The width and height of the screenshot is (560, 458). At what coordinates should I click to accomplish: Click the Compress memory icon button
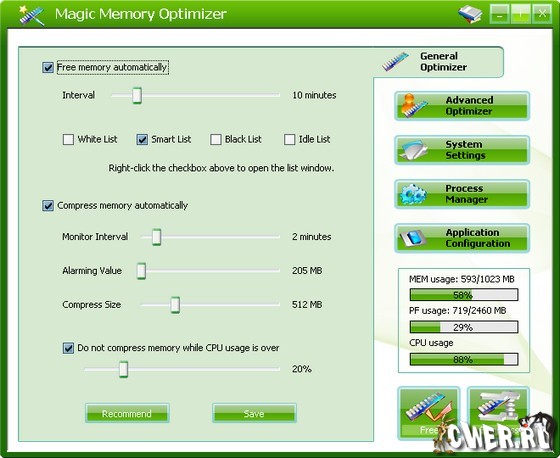(x=499, y=413)
